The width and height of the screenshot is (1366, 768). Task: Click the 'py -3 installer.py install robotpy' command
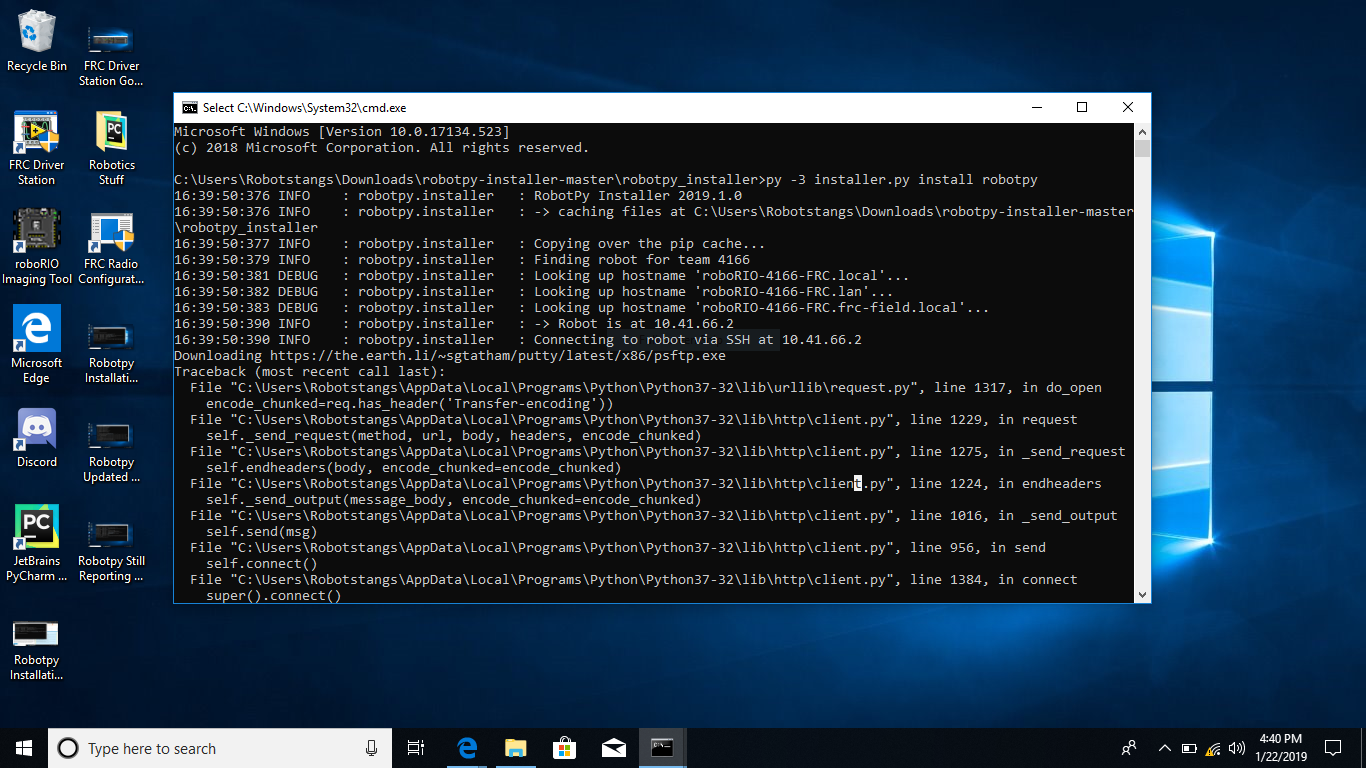coord(902,180)
